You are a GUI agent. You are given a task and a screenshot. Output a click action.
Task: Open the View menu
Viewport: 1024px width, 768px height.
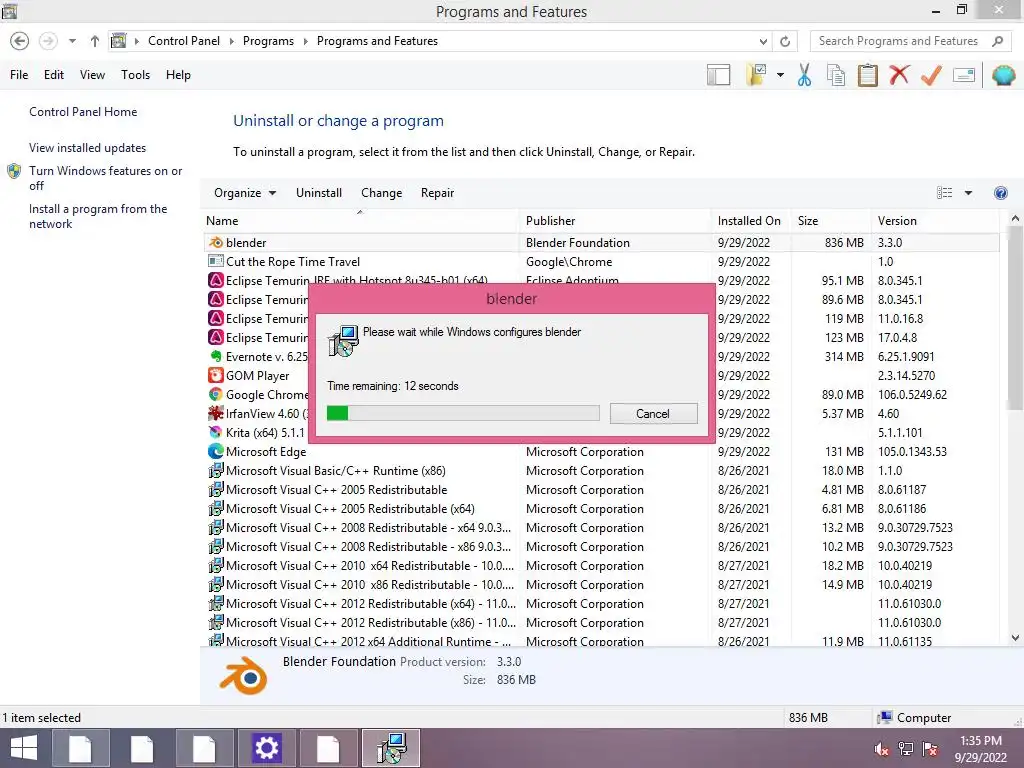92,75
